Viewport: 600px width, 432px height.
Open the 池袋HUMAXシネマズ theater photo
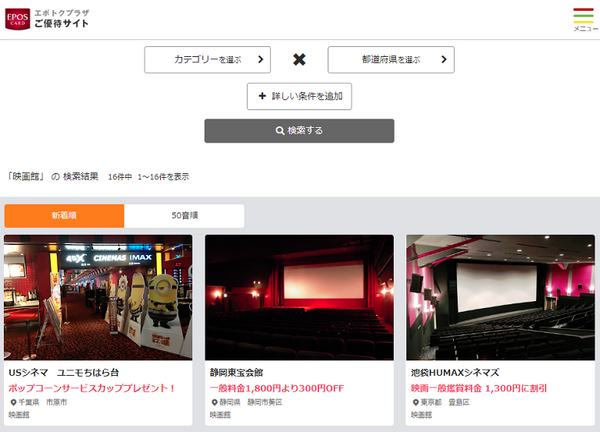tap(500, 298)
